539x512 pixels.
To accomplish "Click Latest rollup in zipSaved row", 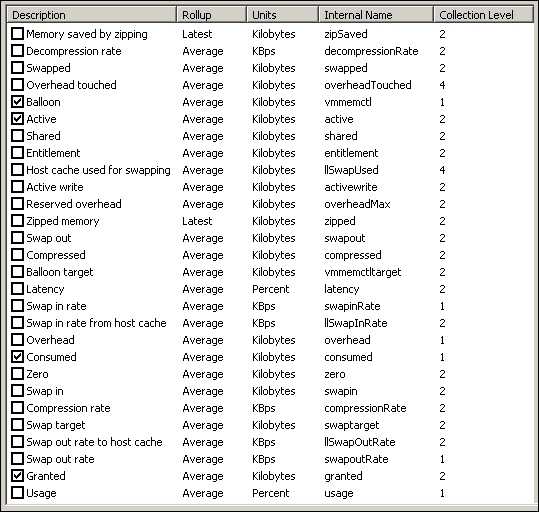I will pos(197,34).
